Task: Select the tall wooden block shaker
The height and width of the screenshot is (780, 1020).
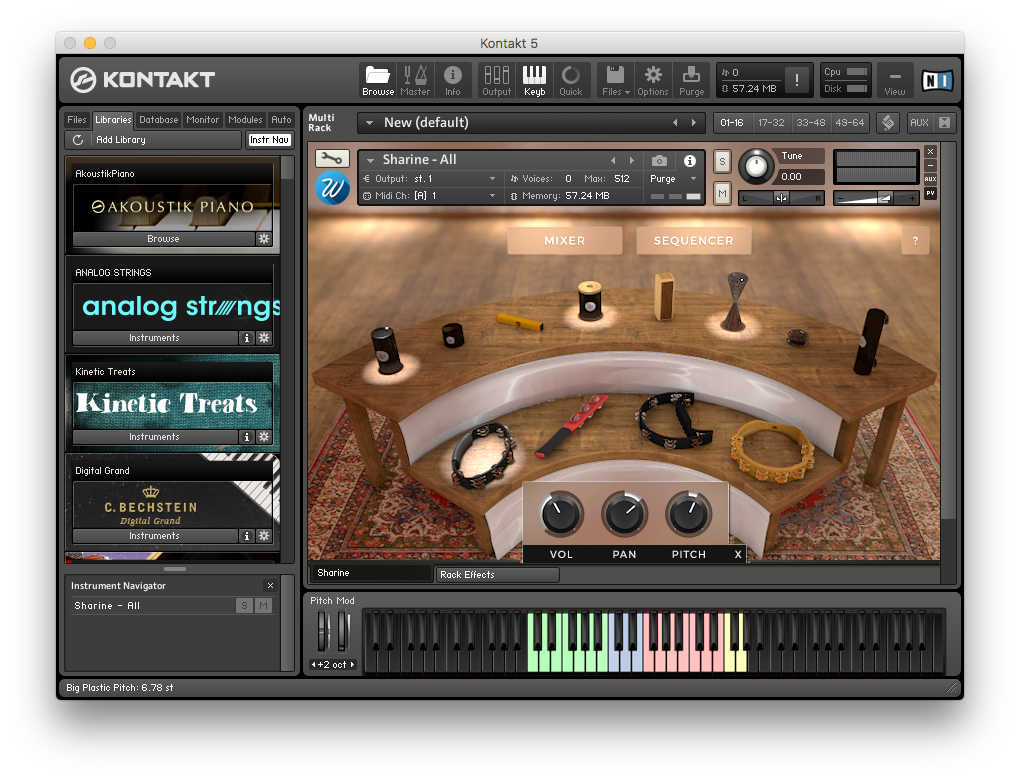Action: coord(664,297)
